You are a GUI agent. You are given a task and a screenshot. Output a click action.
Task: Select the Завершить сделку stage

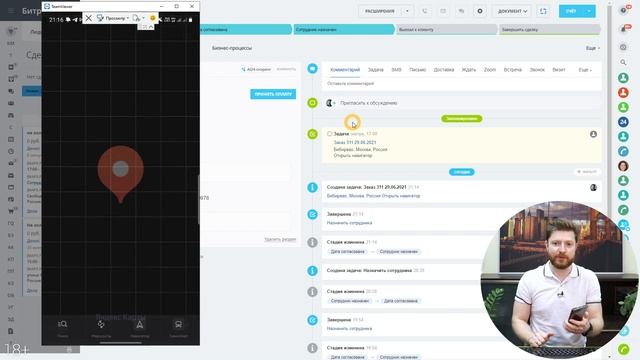550,29
